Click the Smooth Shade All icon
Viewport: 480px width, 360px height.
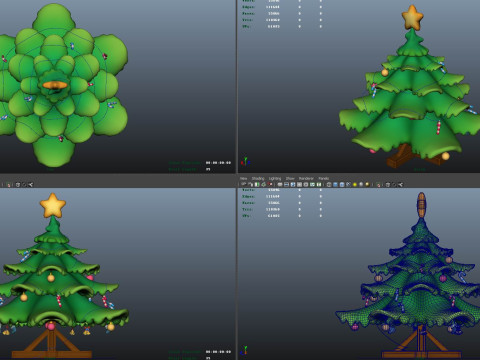pos(335,184)
